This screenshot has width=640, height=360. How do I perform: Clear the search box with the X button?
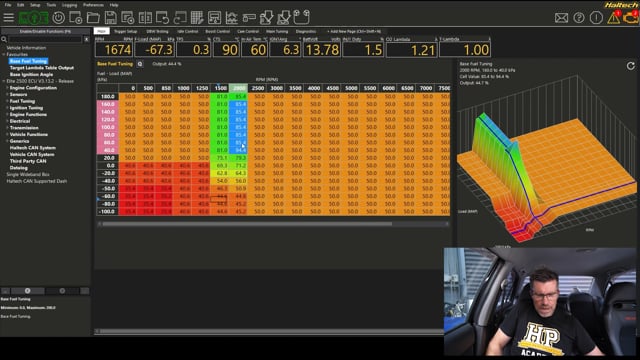(87, 39)
